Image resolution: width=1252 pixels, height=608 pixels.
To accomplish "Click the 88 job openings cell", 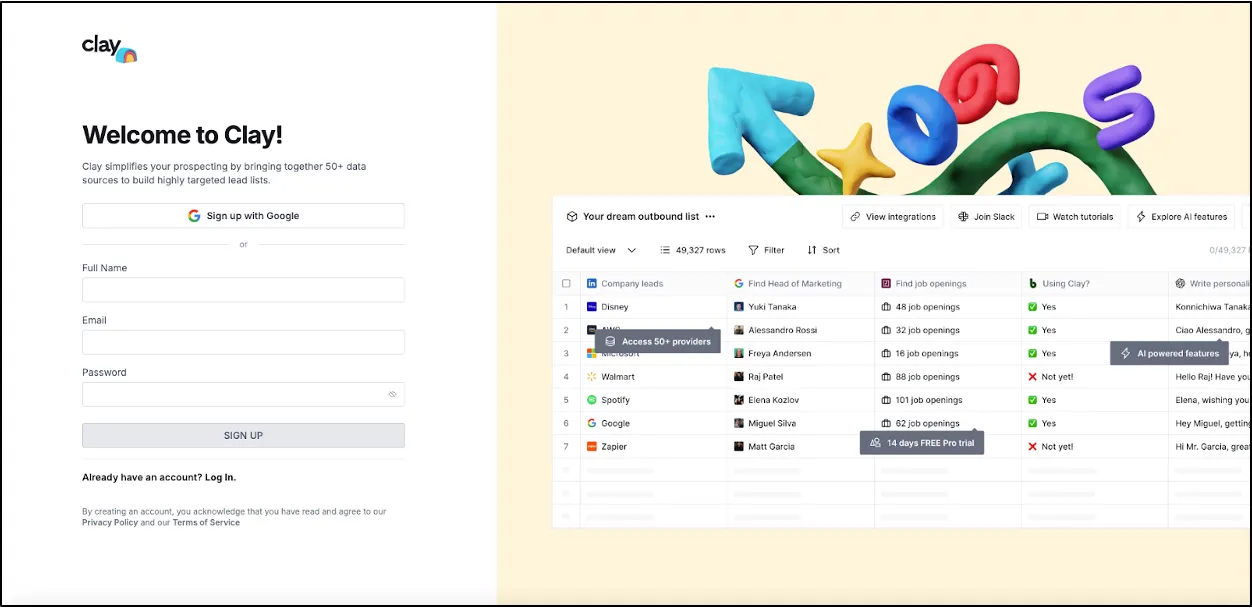I will coord(948,377).
